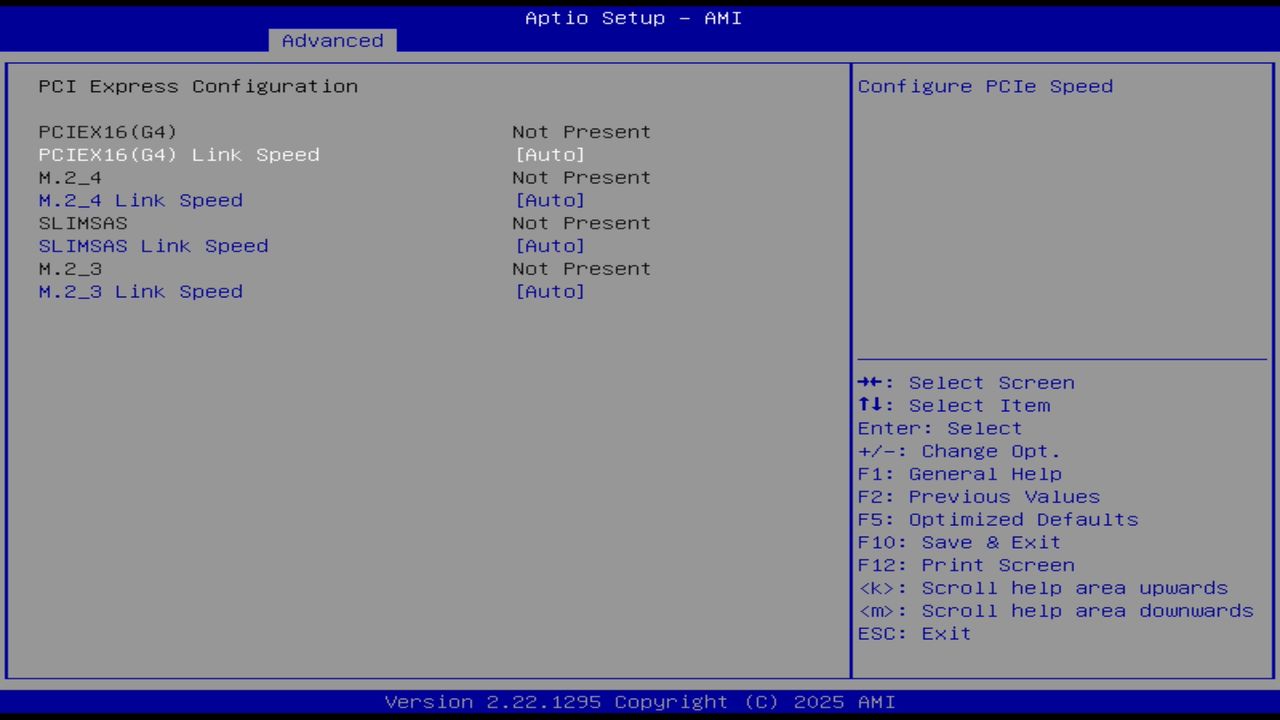Screen dimensions: 1280x720
Task: Select the PCIEX16(G4) slot entry
Action: point(104,131)
